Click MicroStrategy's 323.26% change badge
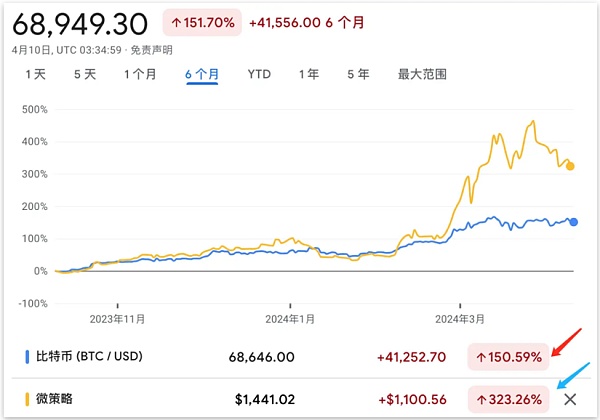This screenshot has height=420, width=600. click(x=507, y=399)
